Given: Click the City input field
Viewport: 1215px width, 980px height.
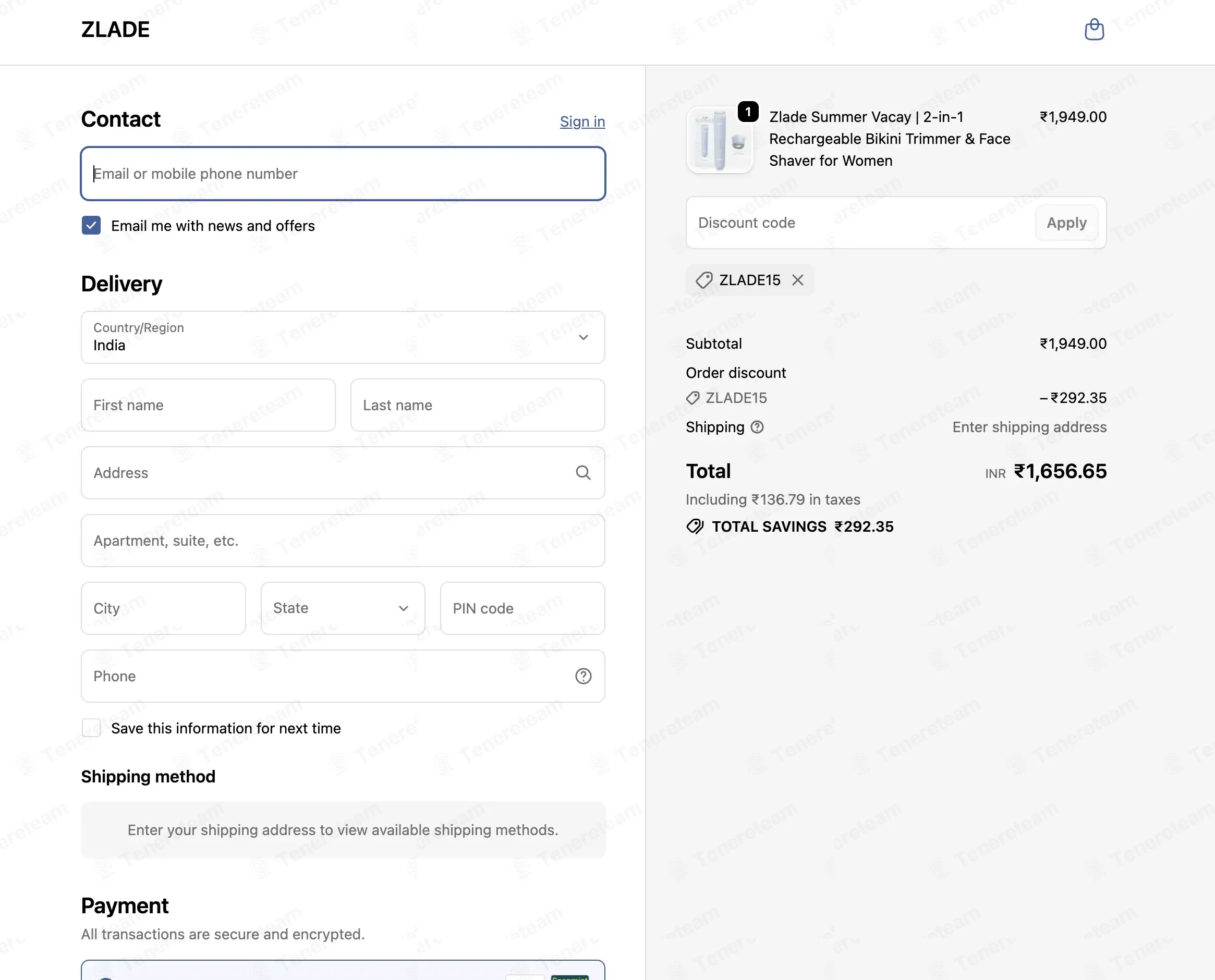Looking at the screenshot, I should (163, 608).
